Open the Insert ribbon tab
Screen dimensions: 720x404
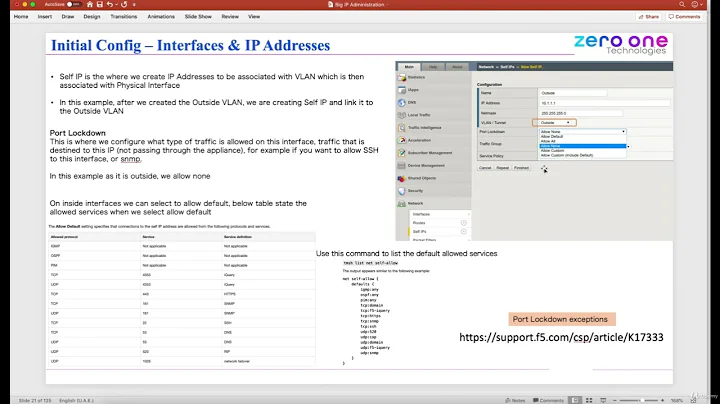click(x=45, y=17)
